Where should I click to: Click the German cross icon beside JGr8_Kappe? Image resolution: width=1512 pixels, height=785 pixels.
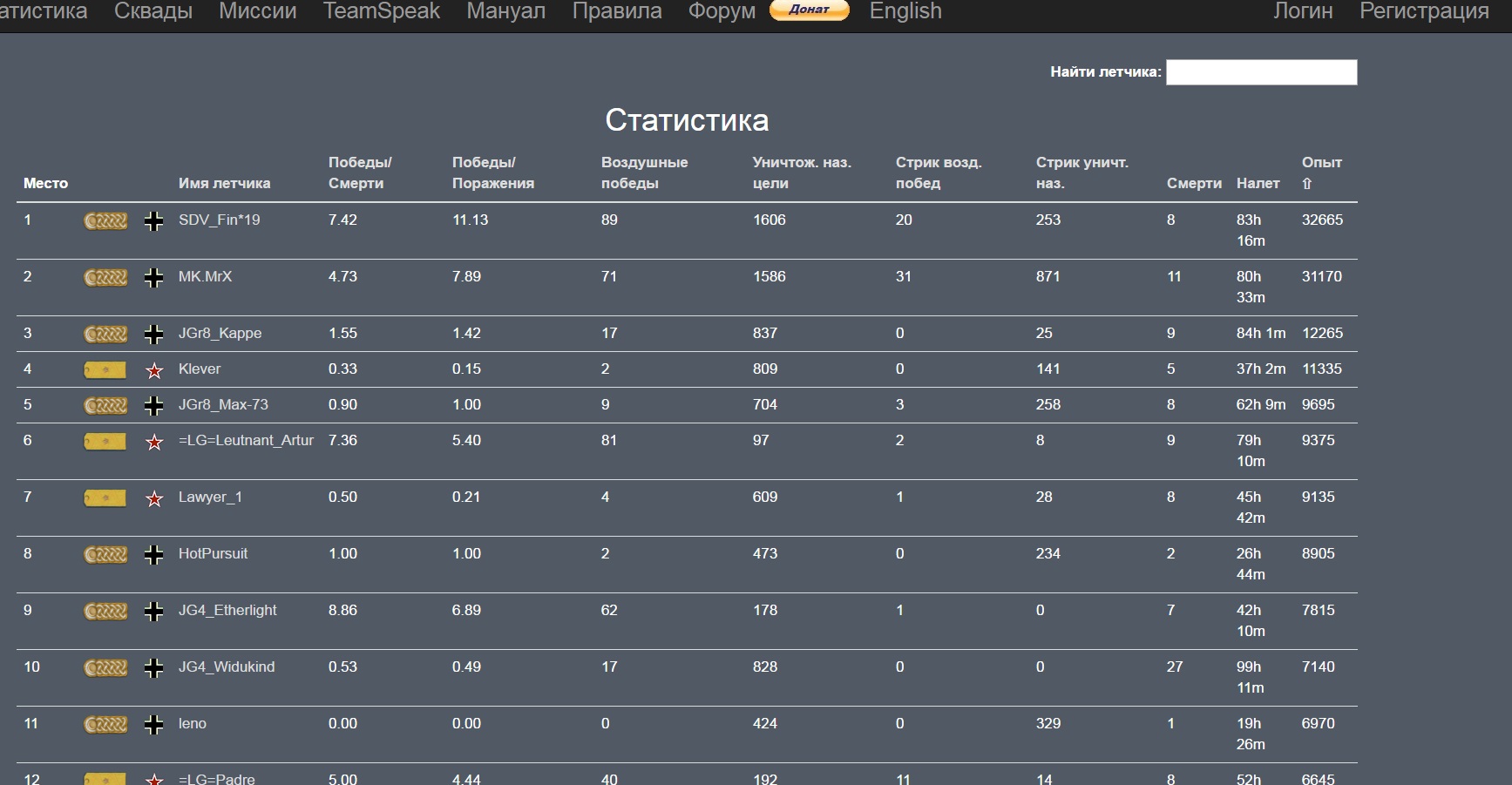pyautogui.click(x=153, y=335)
